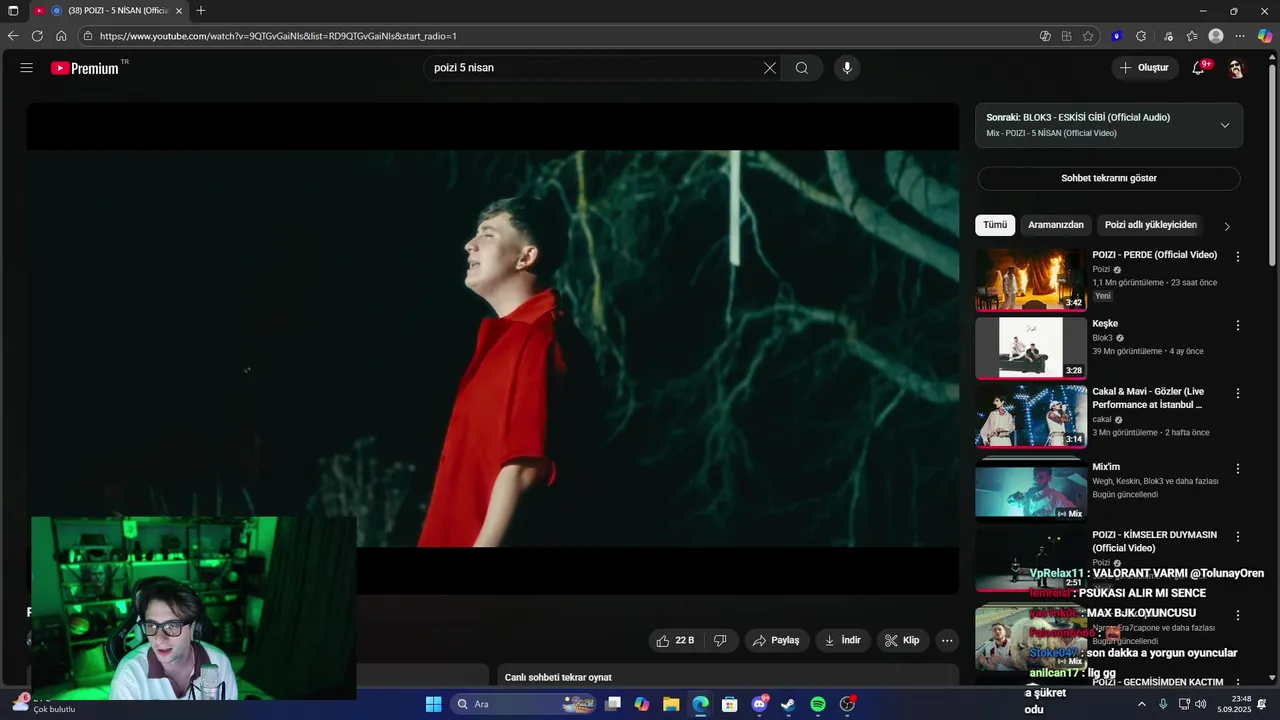Dislike the video with thumbs down
Screen dimensions: 1280x720
pos(720,640)
